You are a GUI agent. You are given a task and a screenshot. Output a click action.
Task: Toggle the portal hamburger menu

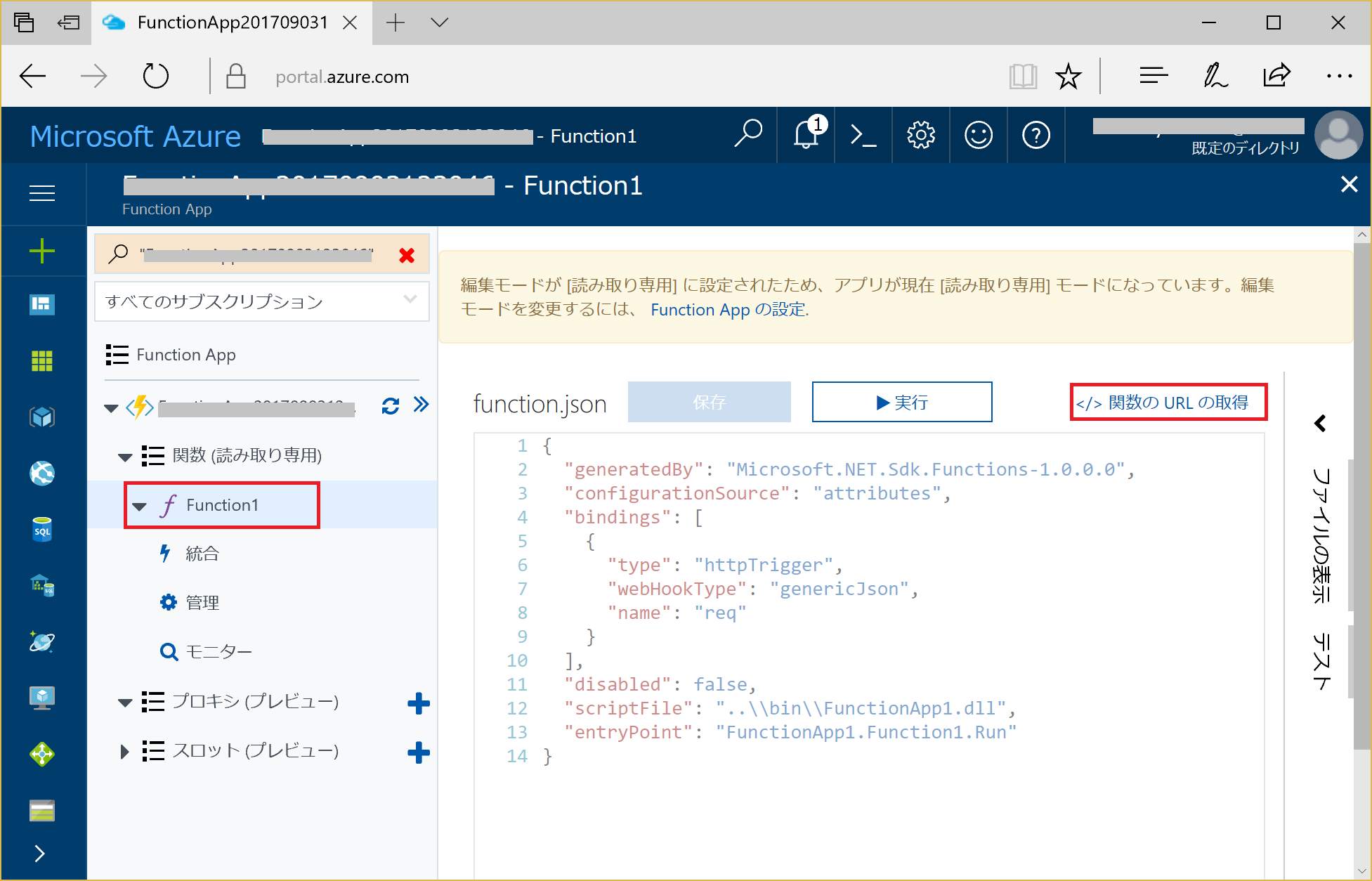(42, 194)
